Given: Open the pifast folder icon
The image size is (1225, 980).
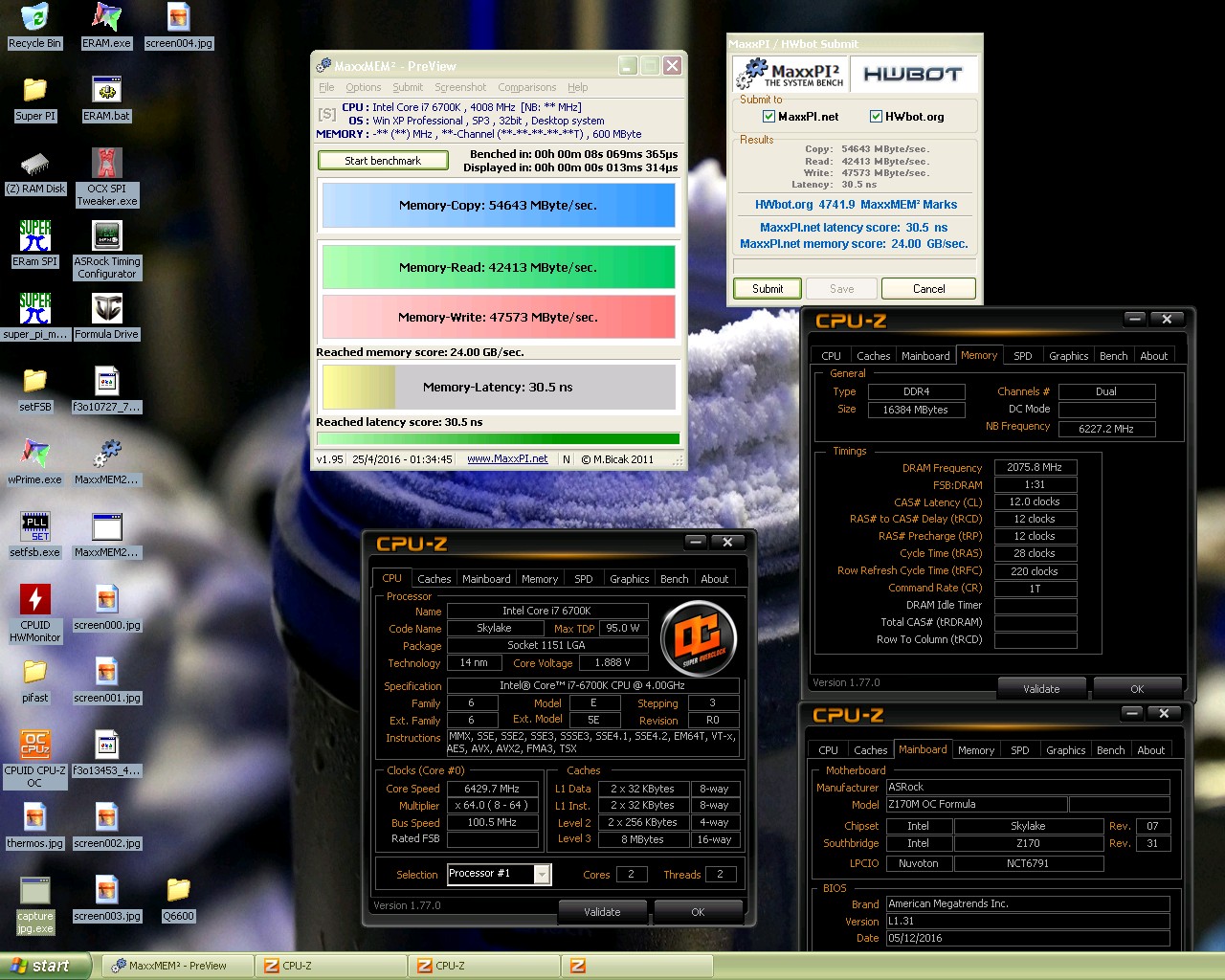Looking at the screenshot, I should [x=34, y=680].
